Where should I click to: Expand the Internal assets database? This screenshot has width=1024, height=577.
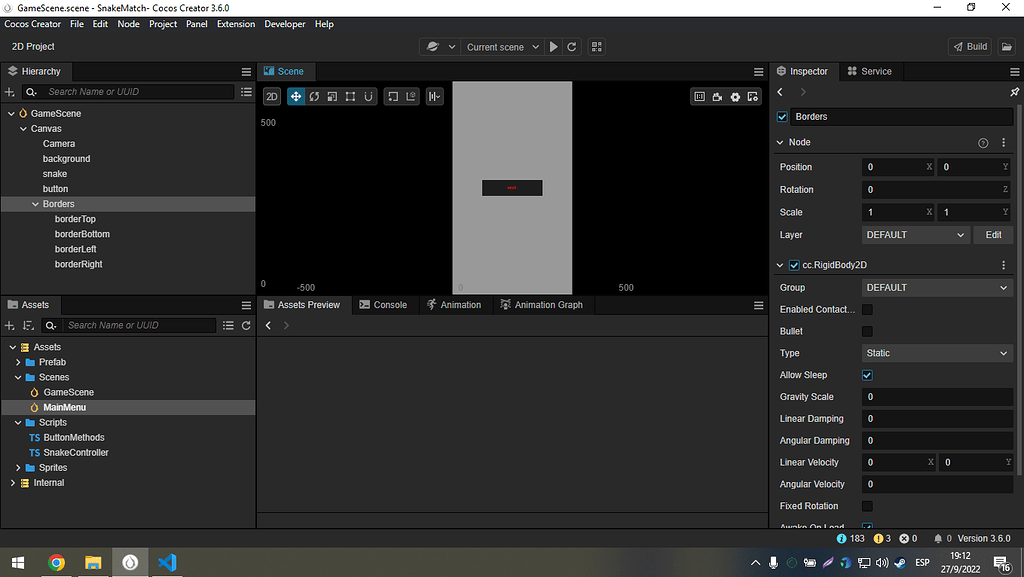(x=12, y=483)
